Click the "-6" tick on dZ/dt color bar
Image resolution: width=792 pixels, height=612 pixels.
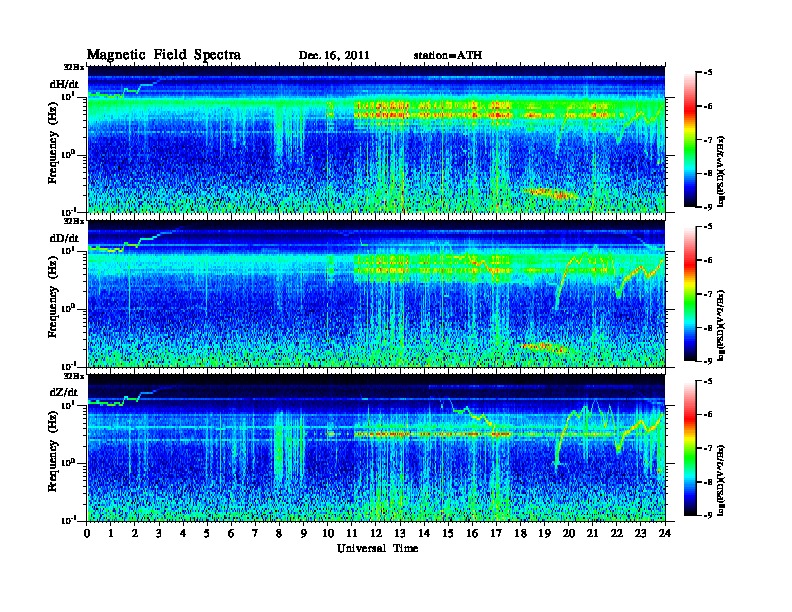tap(708, 414)
